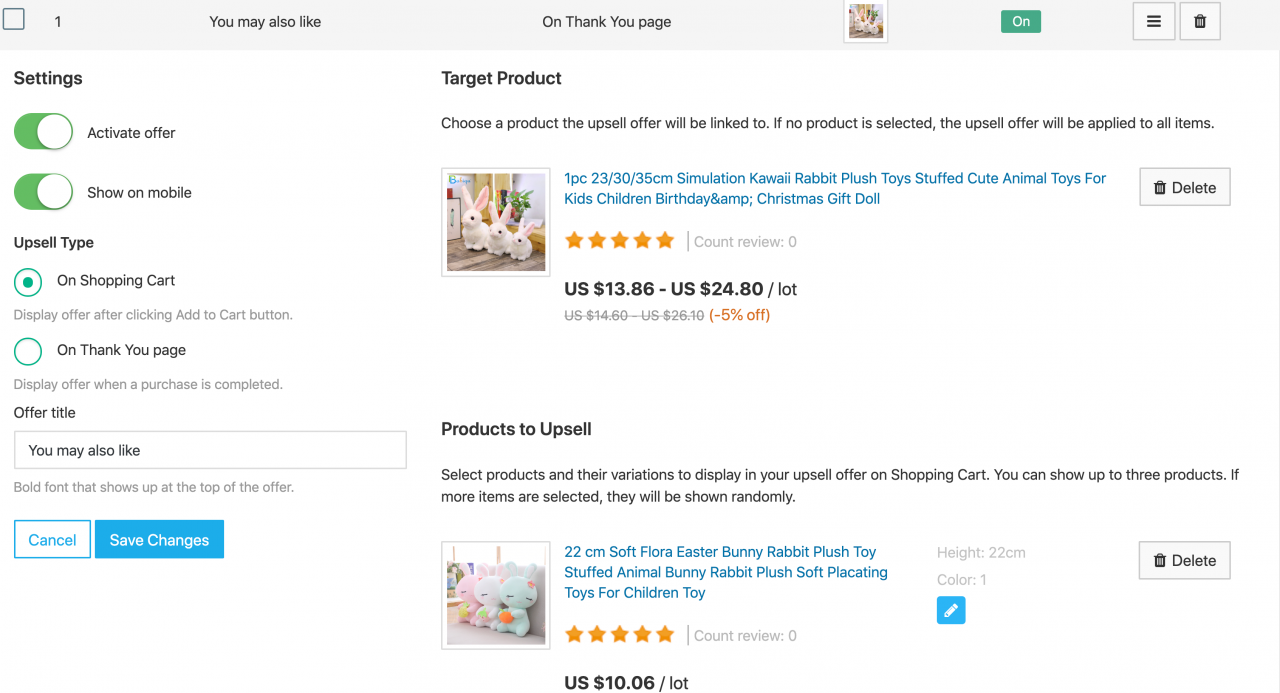
Task: Click the white rabbit target product image
Action: 496,222
